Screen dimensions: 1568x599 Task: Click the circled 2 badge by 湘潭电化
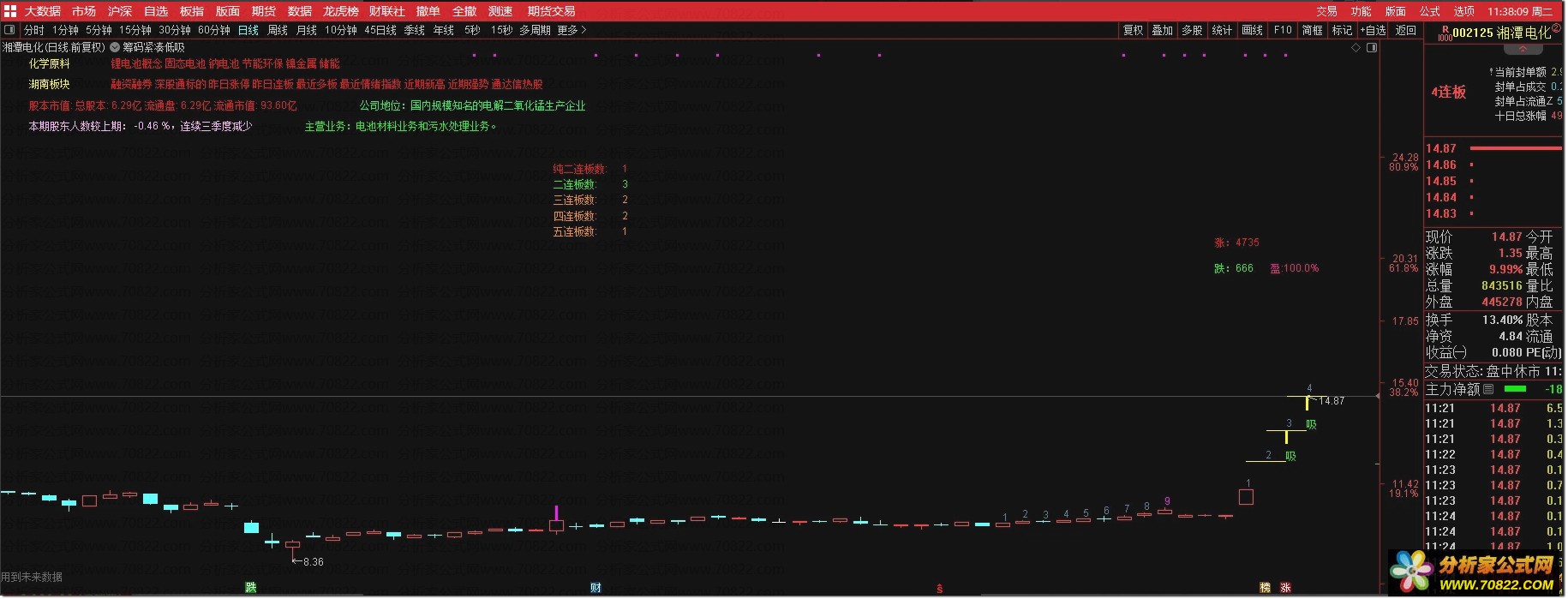[1557, 28]
